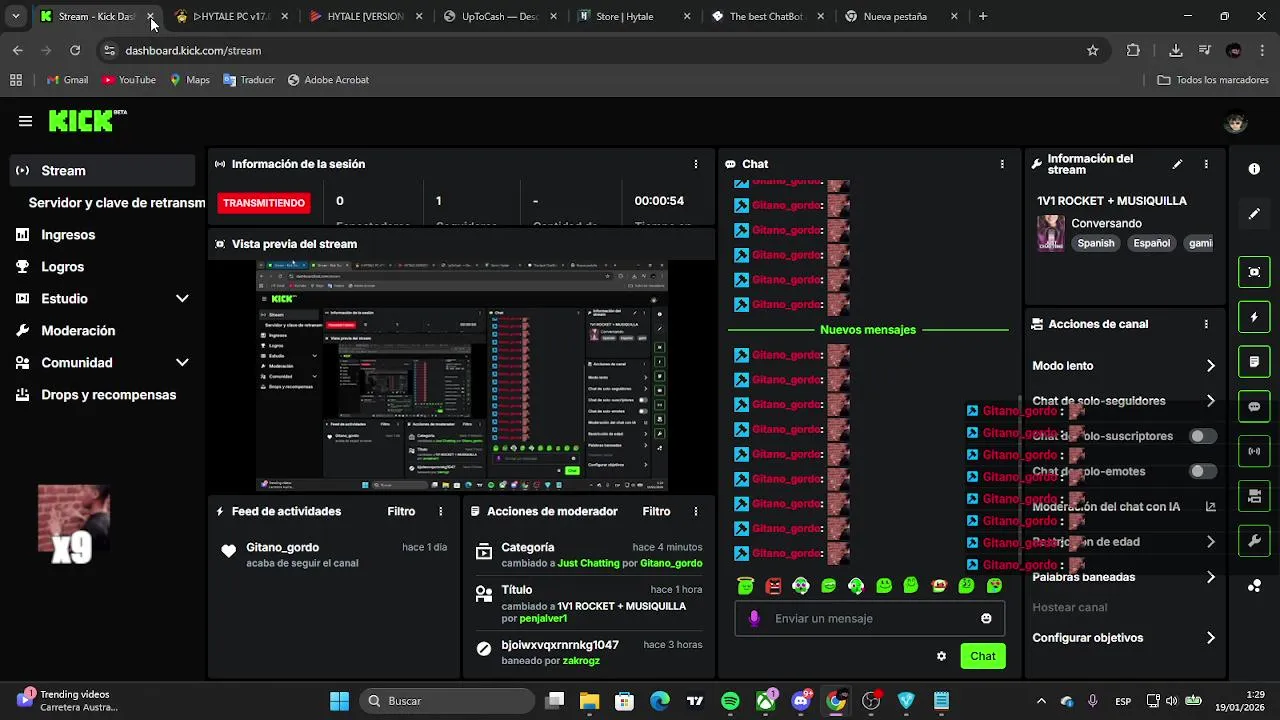Expand the Comunidad sidebar section
The width and height of the screenshot is (1280, 720).
click(x=182, y=363)
